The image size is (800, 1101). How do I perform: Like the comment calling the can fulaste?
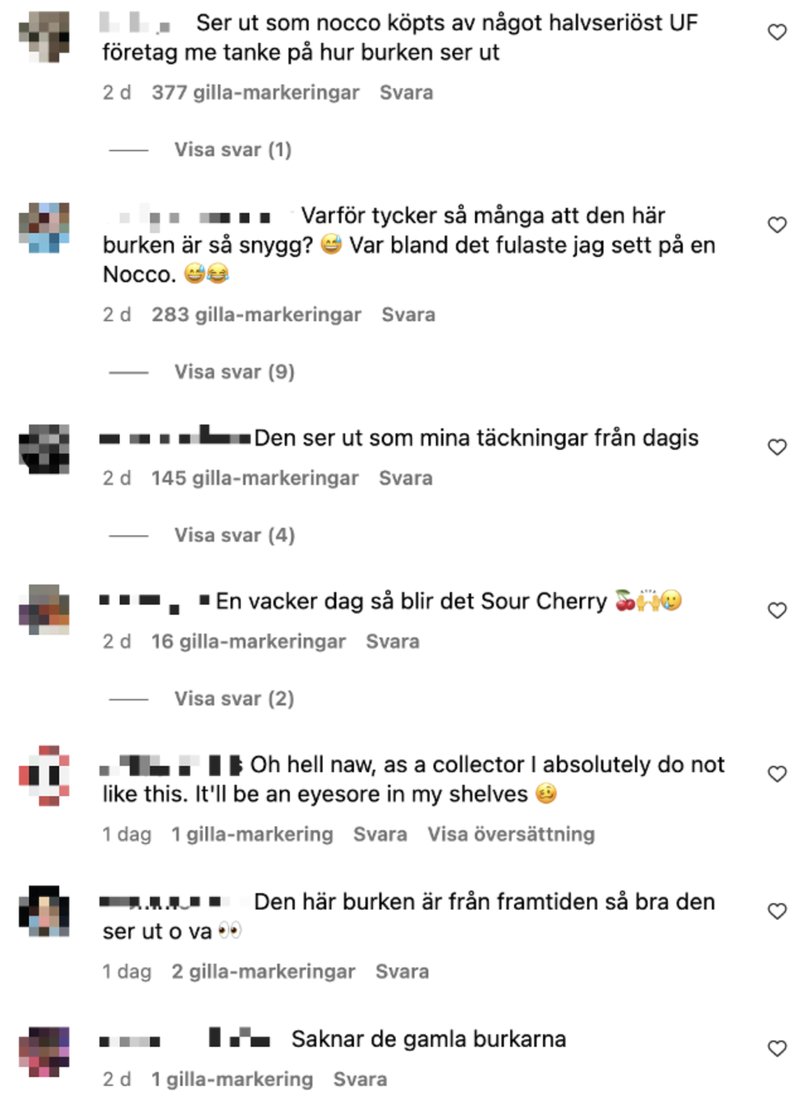point(777,225)
